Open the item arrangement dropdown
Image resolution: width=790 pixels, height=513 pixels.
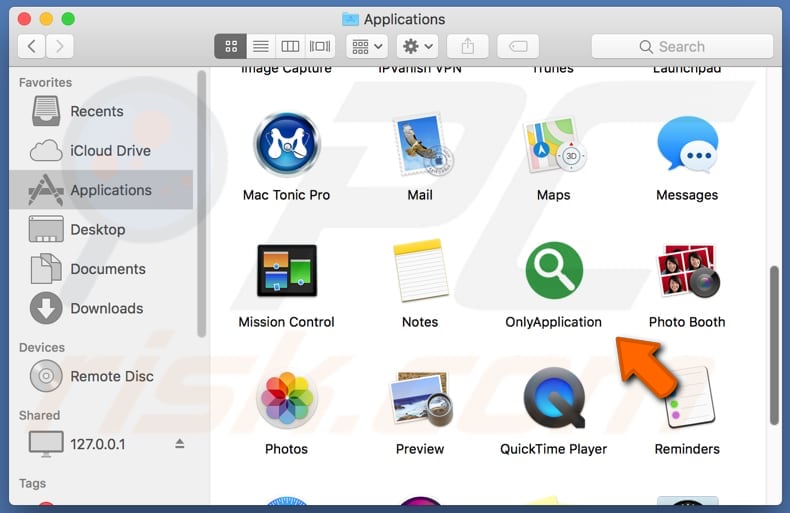(367, 46)
